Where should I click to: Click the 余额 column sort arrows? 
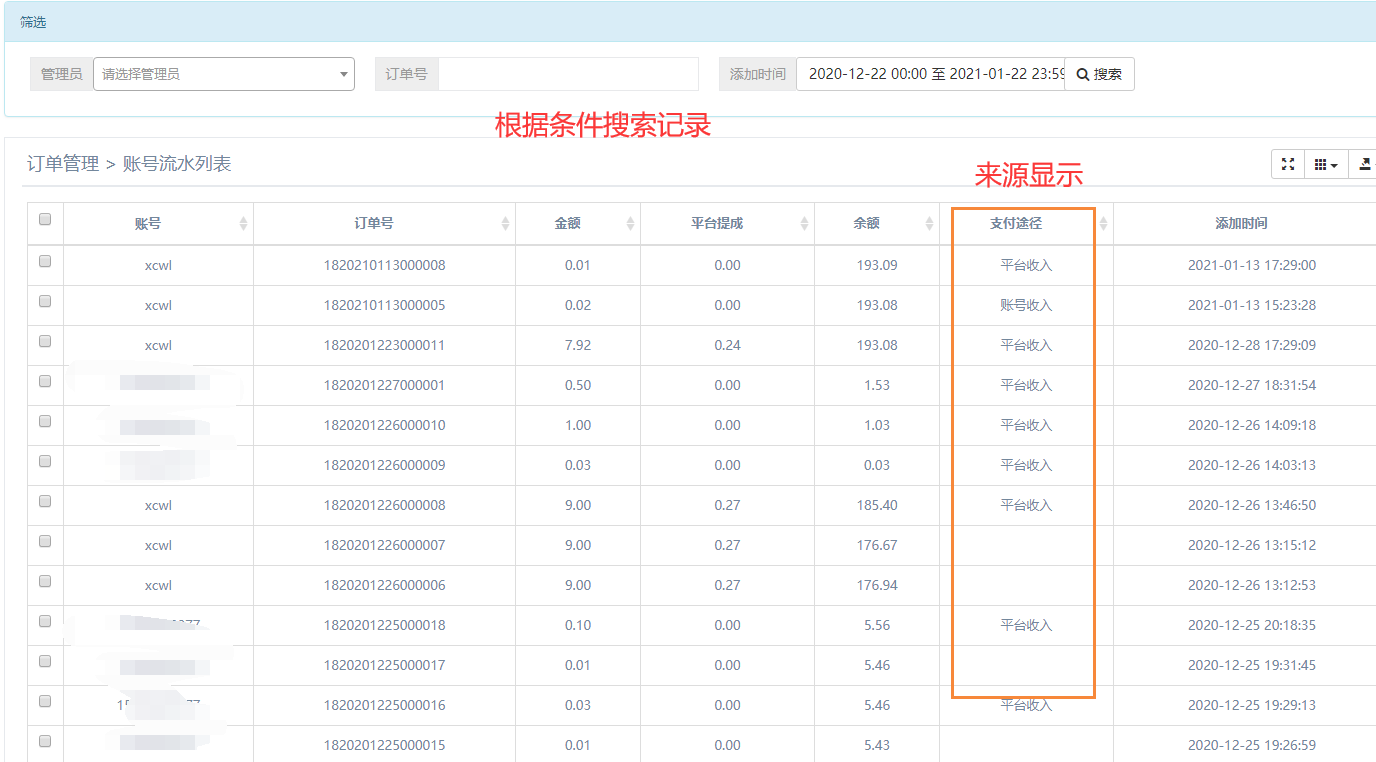point(929,224)
